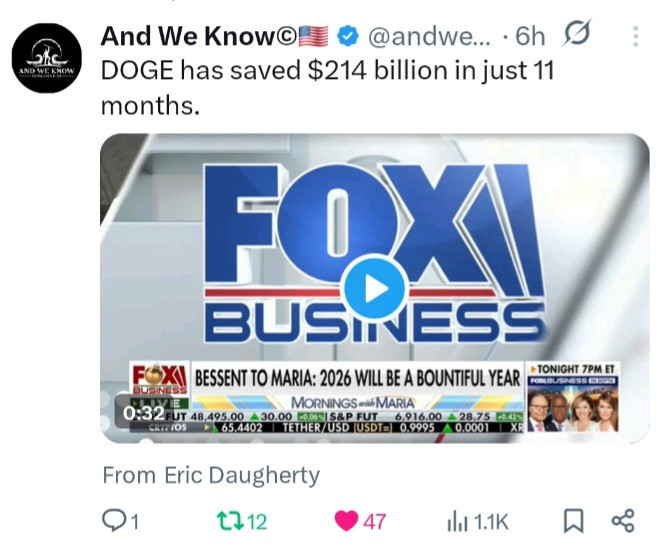Play the Fox Business video
Viewport: 661px width, 549px height.
pyautogui.click(x=374, y=289)
